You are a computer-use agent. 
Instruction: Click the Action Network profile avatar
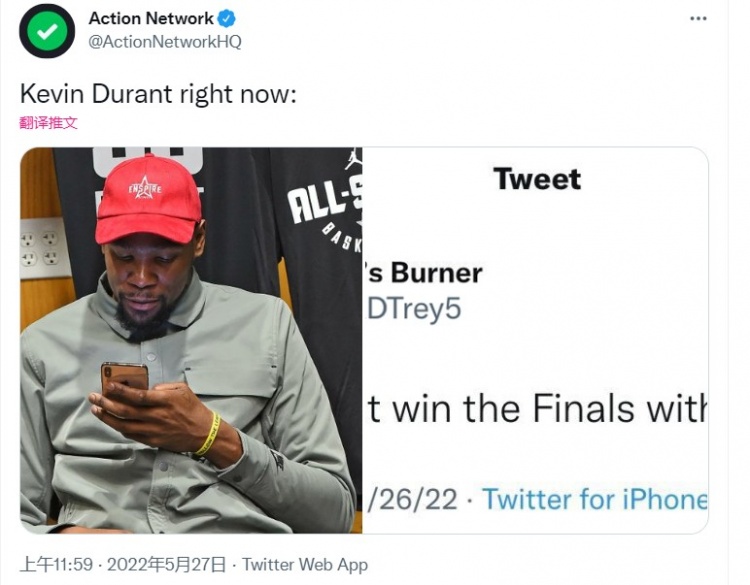[x=47, y=31]
